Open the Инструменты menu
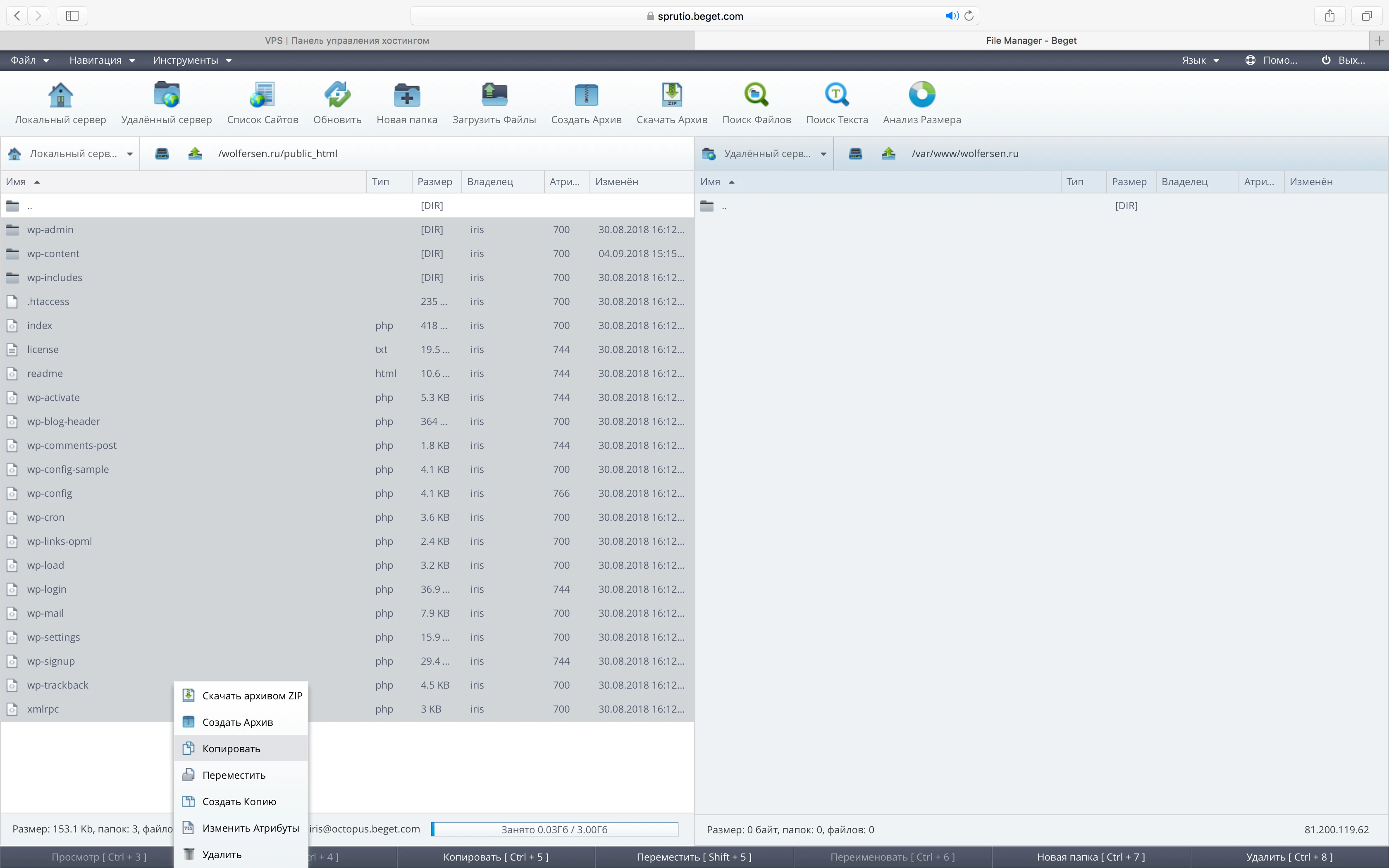The width and height of the screenshot is (1389, 868). [x=192, y=60]
